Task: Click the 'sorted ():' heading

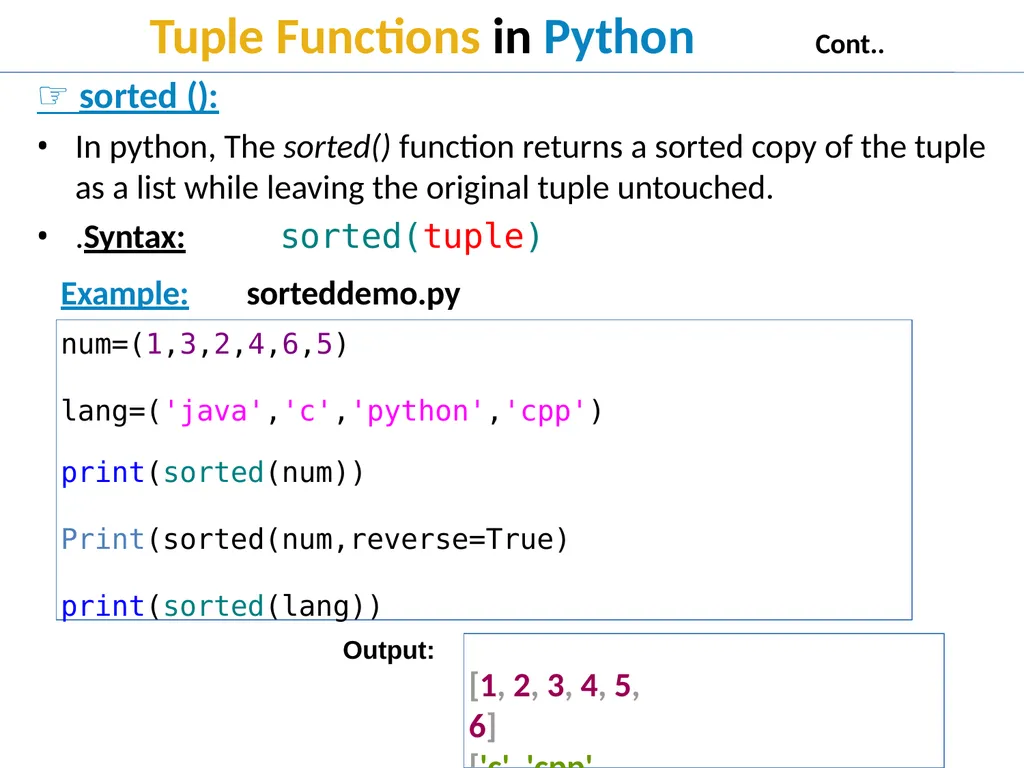Action: click(x=148, y=97)
